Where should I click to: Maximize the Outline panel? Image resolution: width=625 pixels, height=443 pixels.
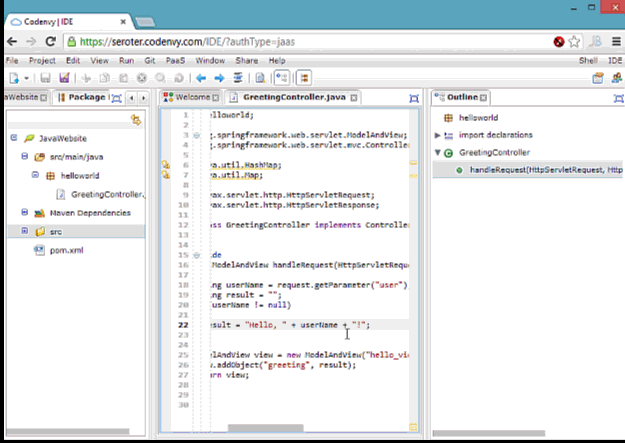tap(619, 98)
